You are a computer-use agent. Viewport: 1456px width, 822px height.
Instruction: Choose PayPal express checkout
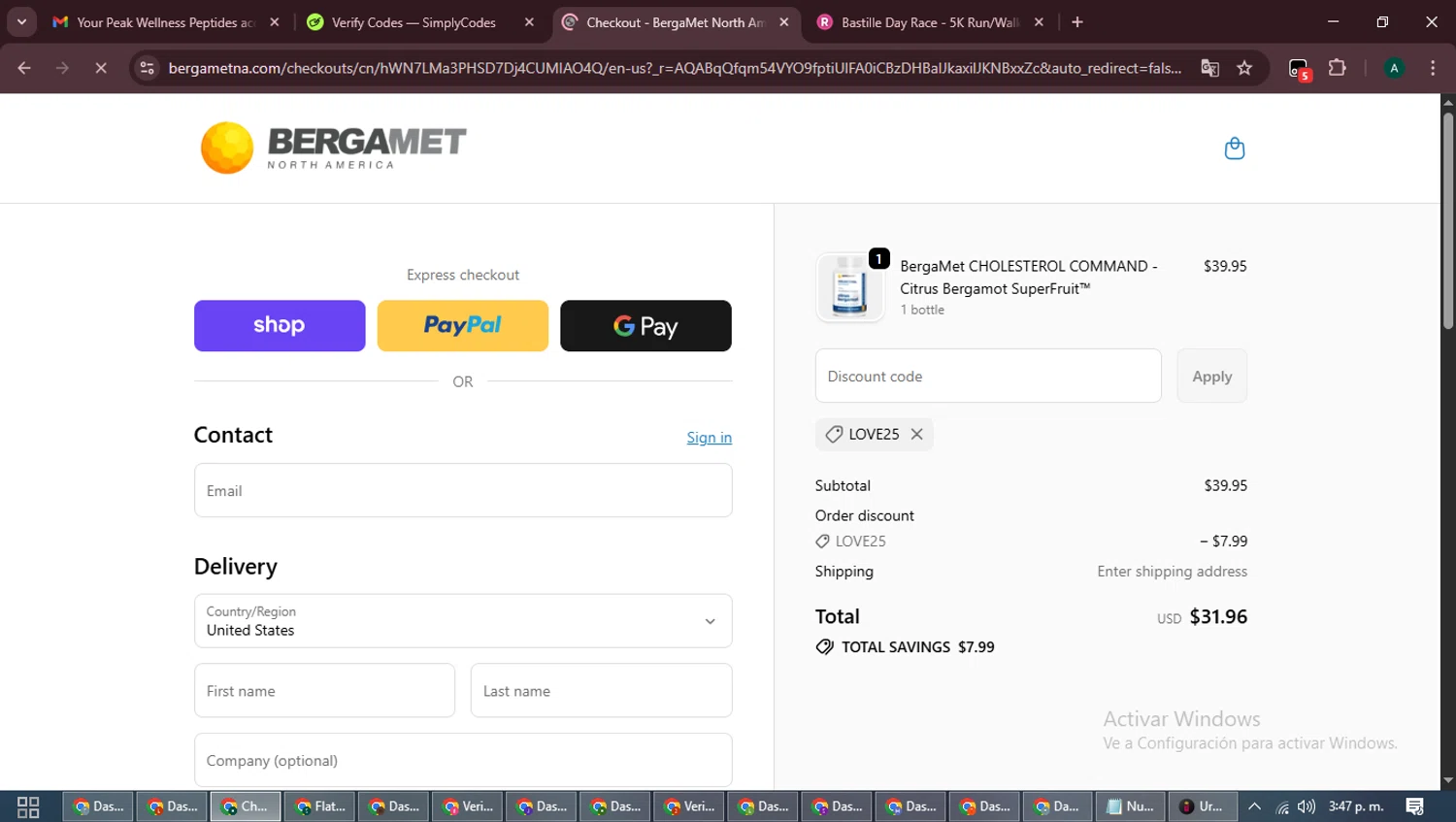tap(462, 325)
